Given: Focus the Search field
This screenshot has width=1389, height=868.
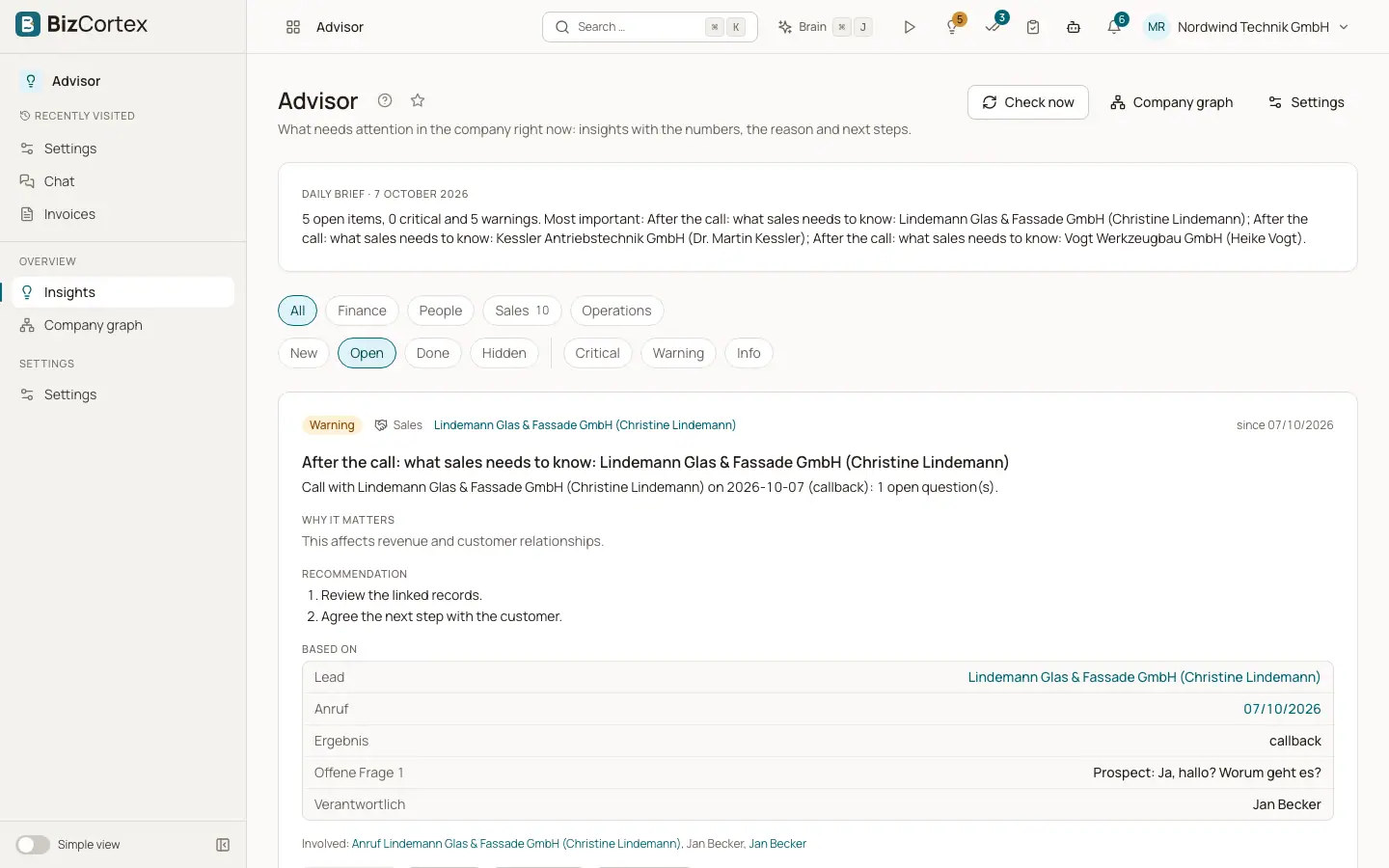Looking at the screenshot, I should [649, 27].
